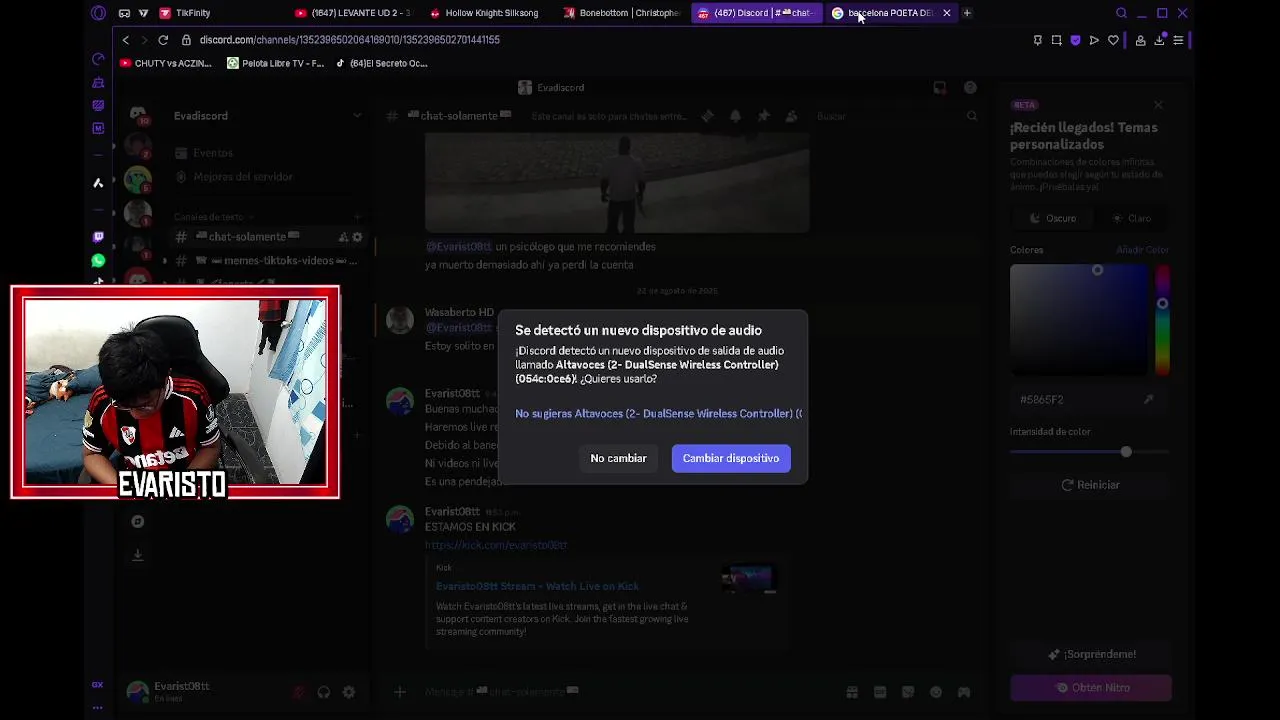
Task: Open a new browser tab with plus
Action: point(967,13)
